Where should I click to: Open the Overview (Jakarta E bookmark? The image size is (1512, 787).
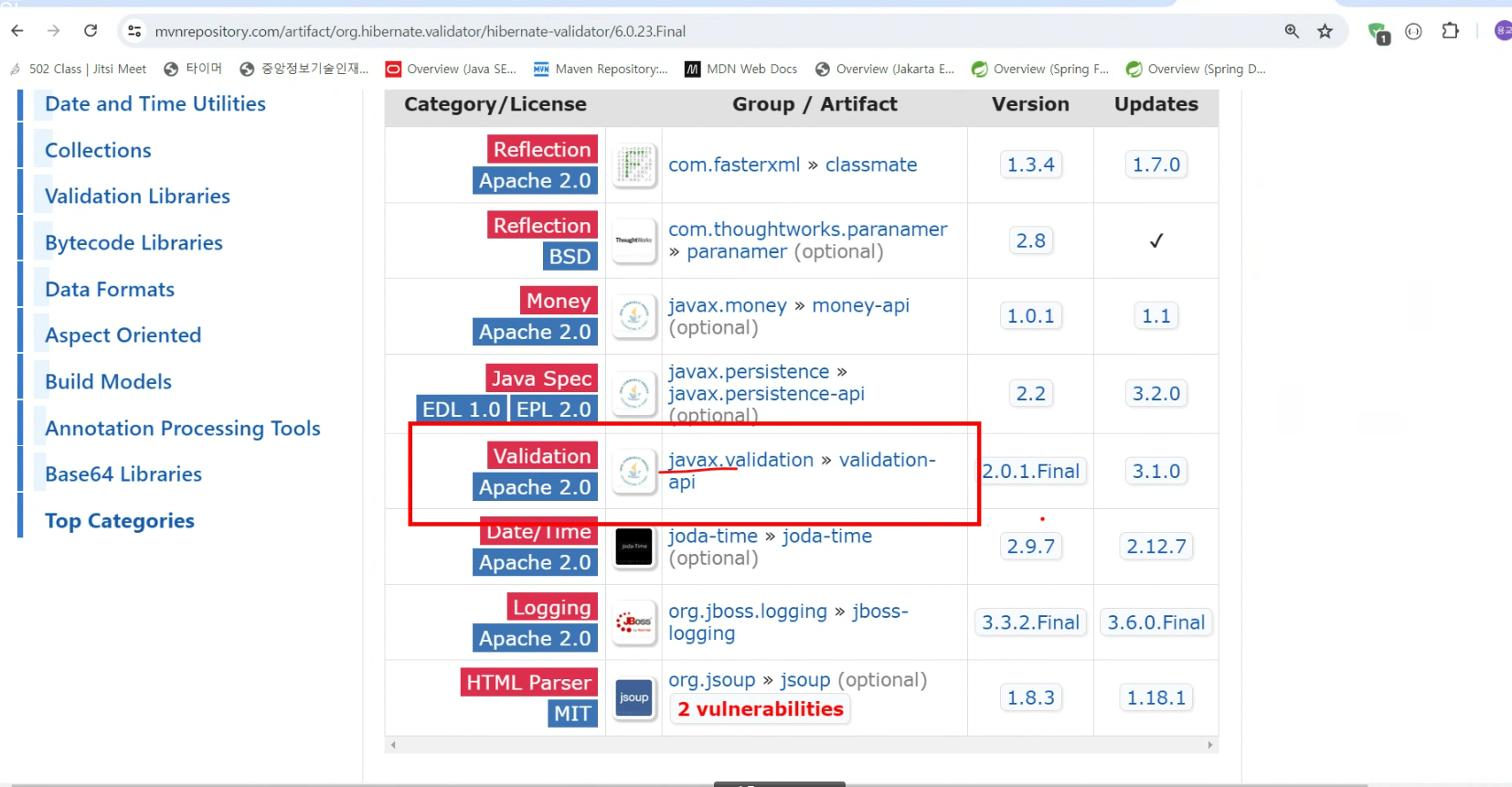click(885, 69)
